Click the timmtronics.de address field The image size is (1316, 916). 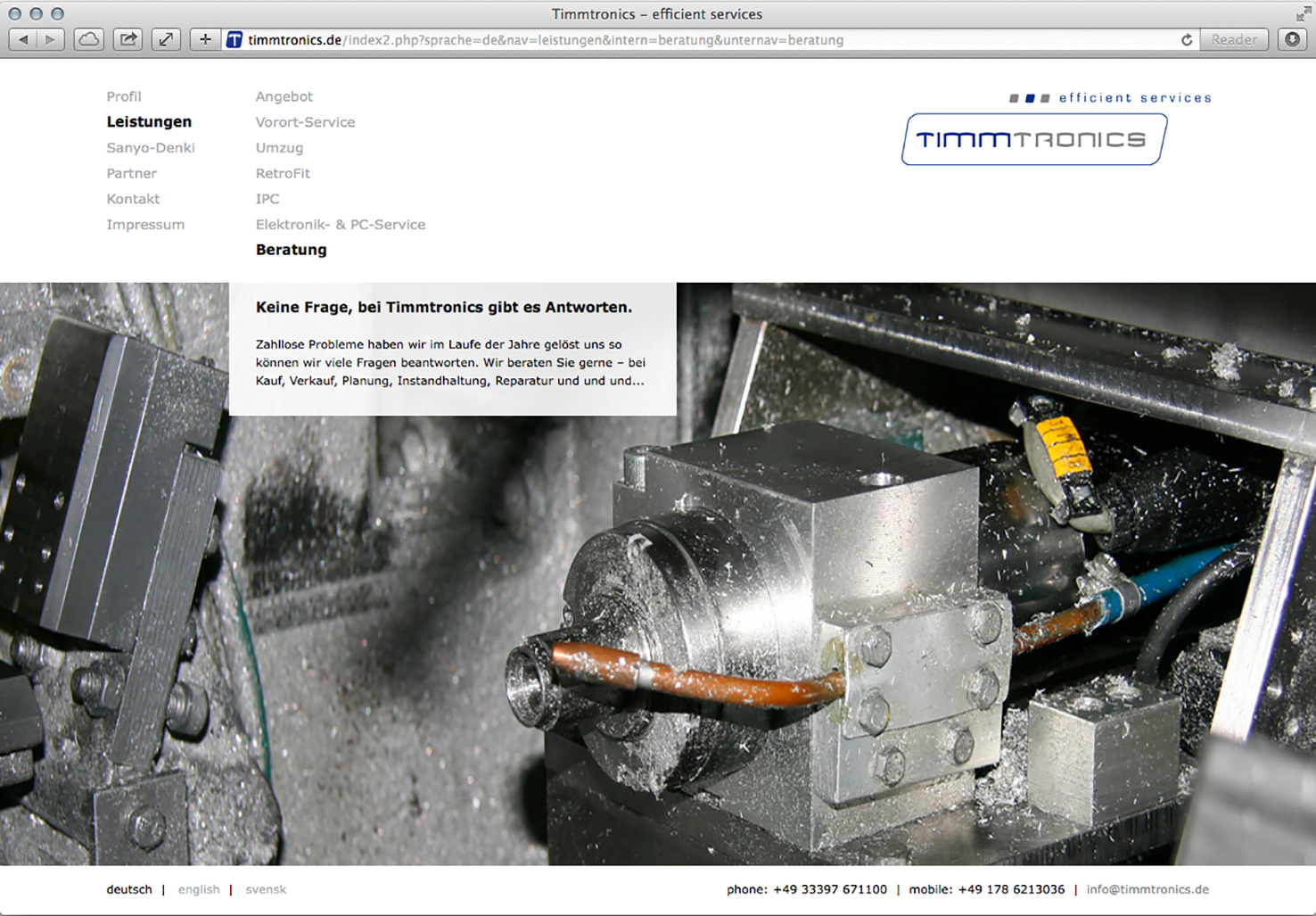click(x=624, y=39)
